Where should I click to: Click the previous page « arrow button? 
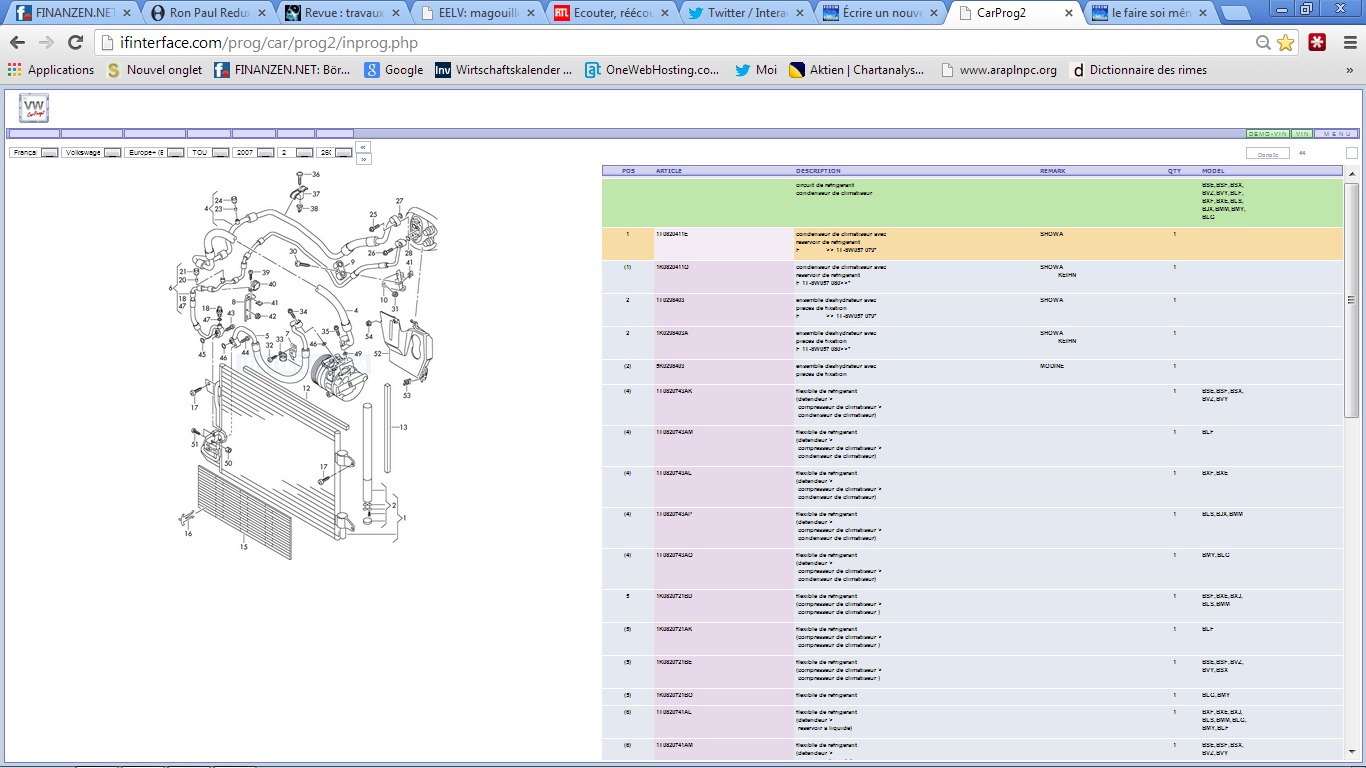364,147
